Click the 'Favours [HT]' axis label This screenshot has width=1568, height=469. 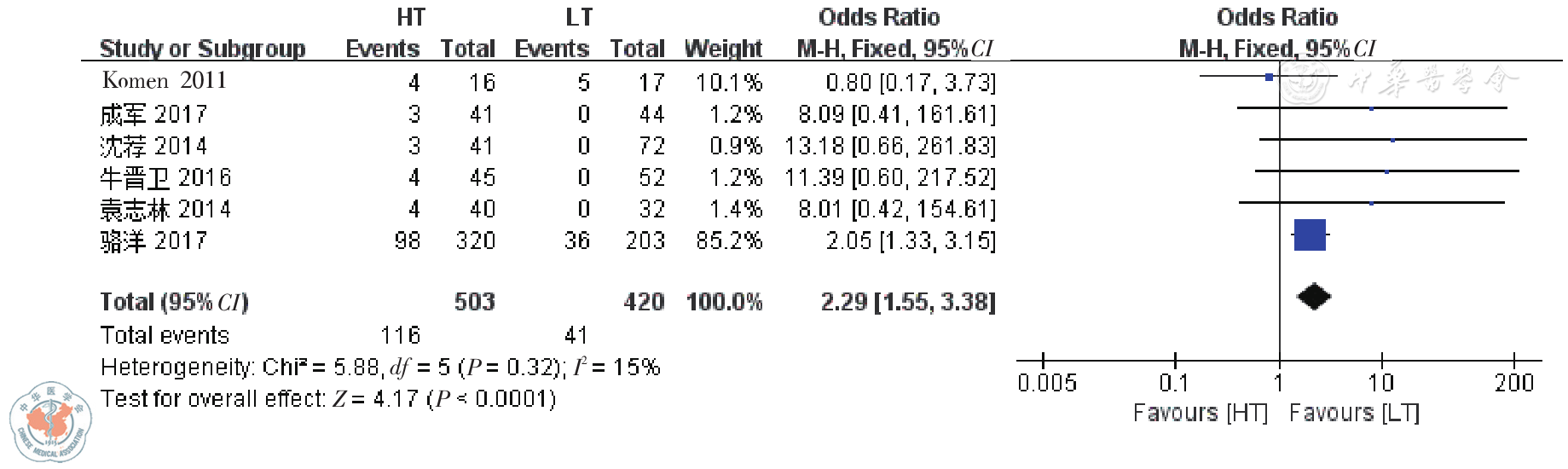pyautogui.click(x=1201, y=413)
